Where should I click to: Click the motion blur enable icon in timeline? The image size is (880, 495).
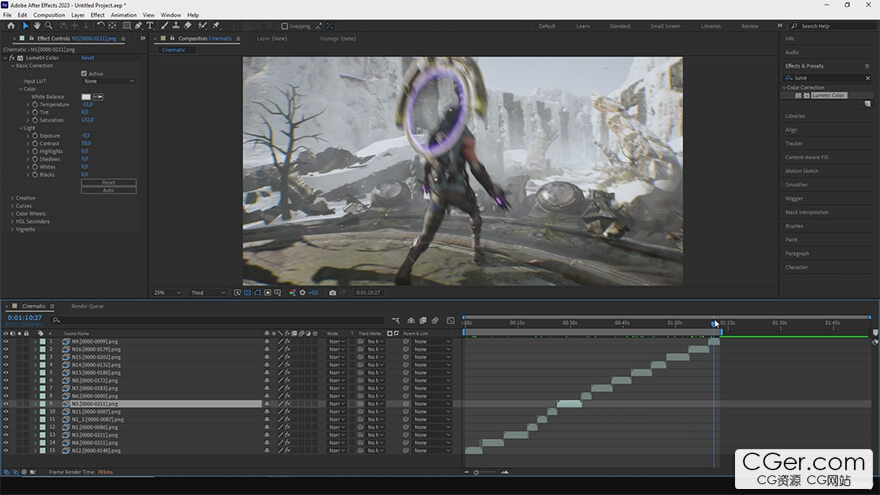(435, 320)
